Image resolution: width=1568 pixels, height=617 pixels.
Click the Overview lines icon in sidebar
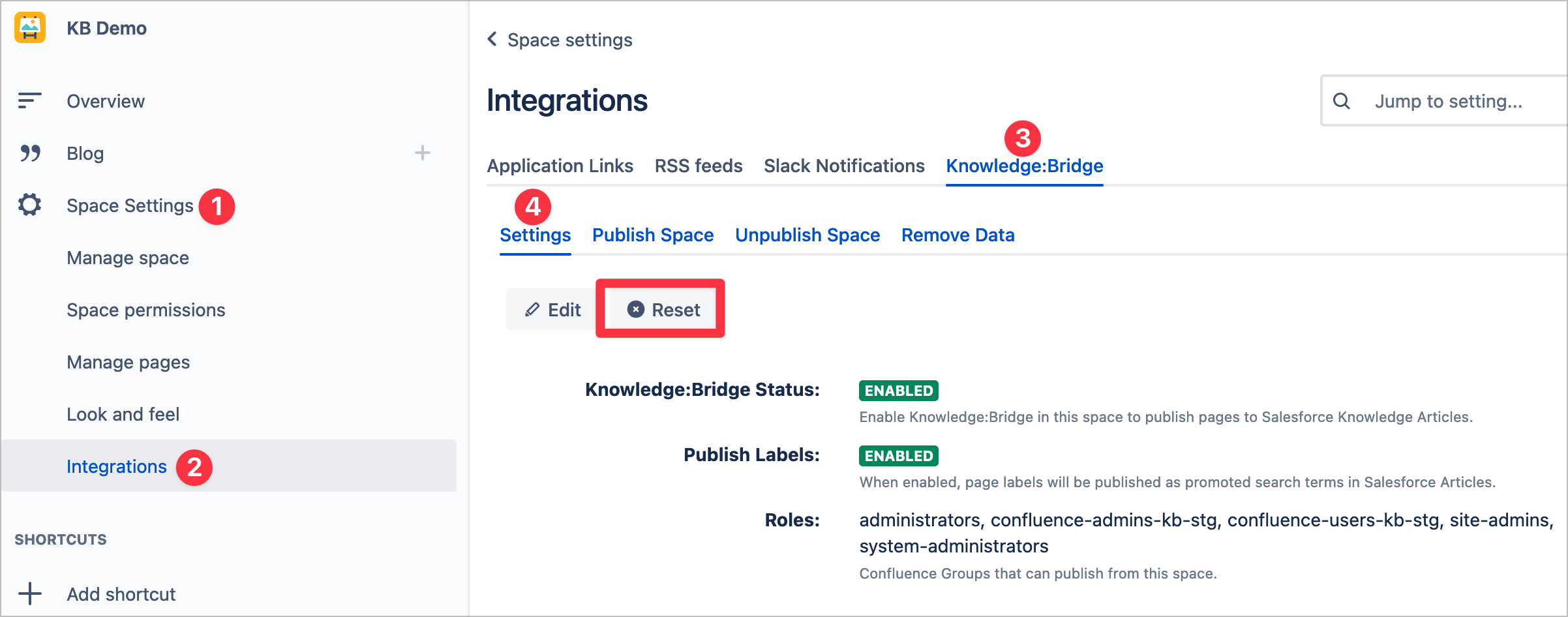(29, 100)
